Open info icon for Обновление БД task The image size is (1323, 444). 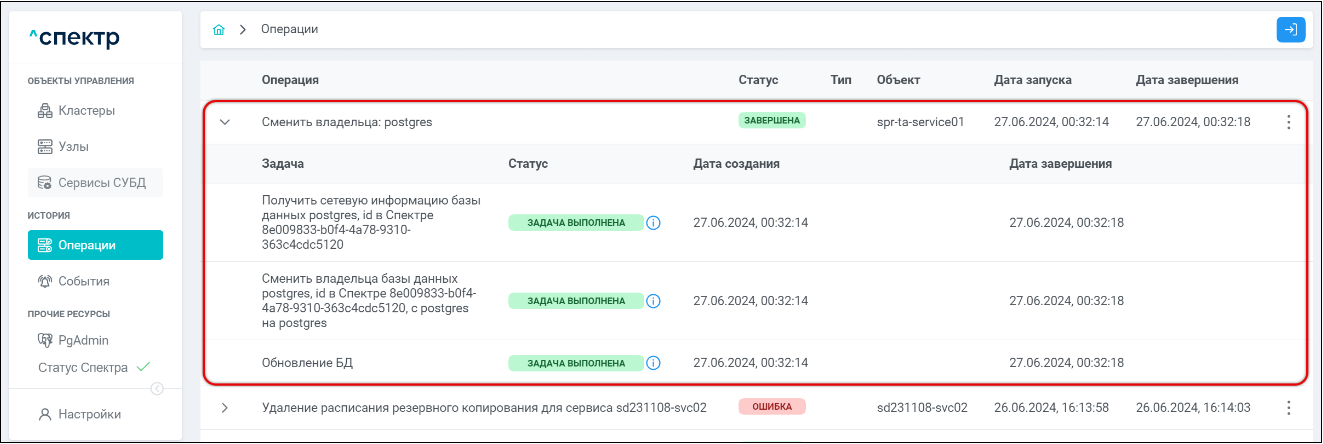pos(654,363)
